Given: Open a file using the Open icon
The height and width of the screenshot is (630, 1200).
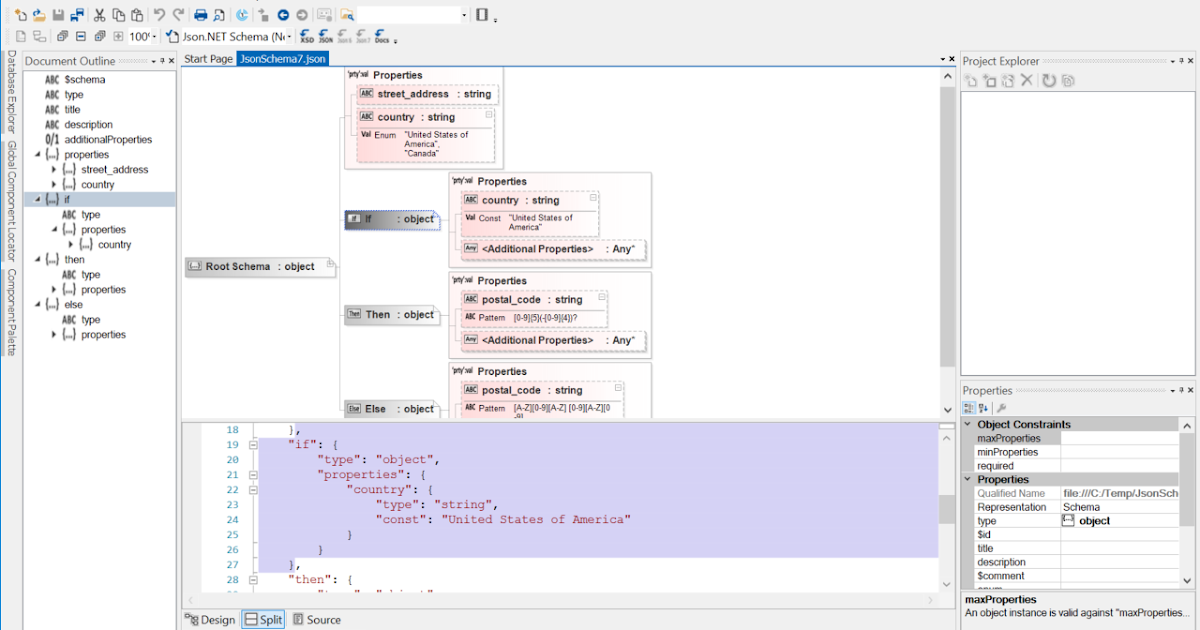Looking at the screenshot, I should [x=37, y=15].
